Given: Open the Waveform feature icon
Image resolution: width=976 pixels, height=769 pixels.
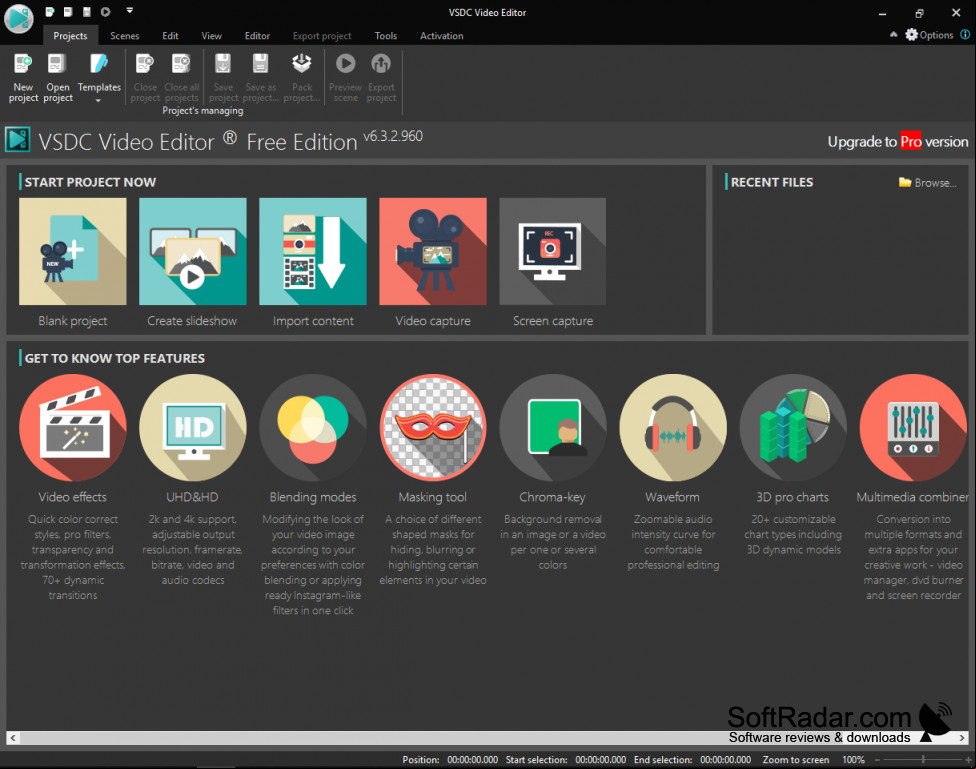Looking at the screenshot, I should (x=673, y=428).
